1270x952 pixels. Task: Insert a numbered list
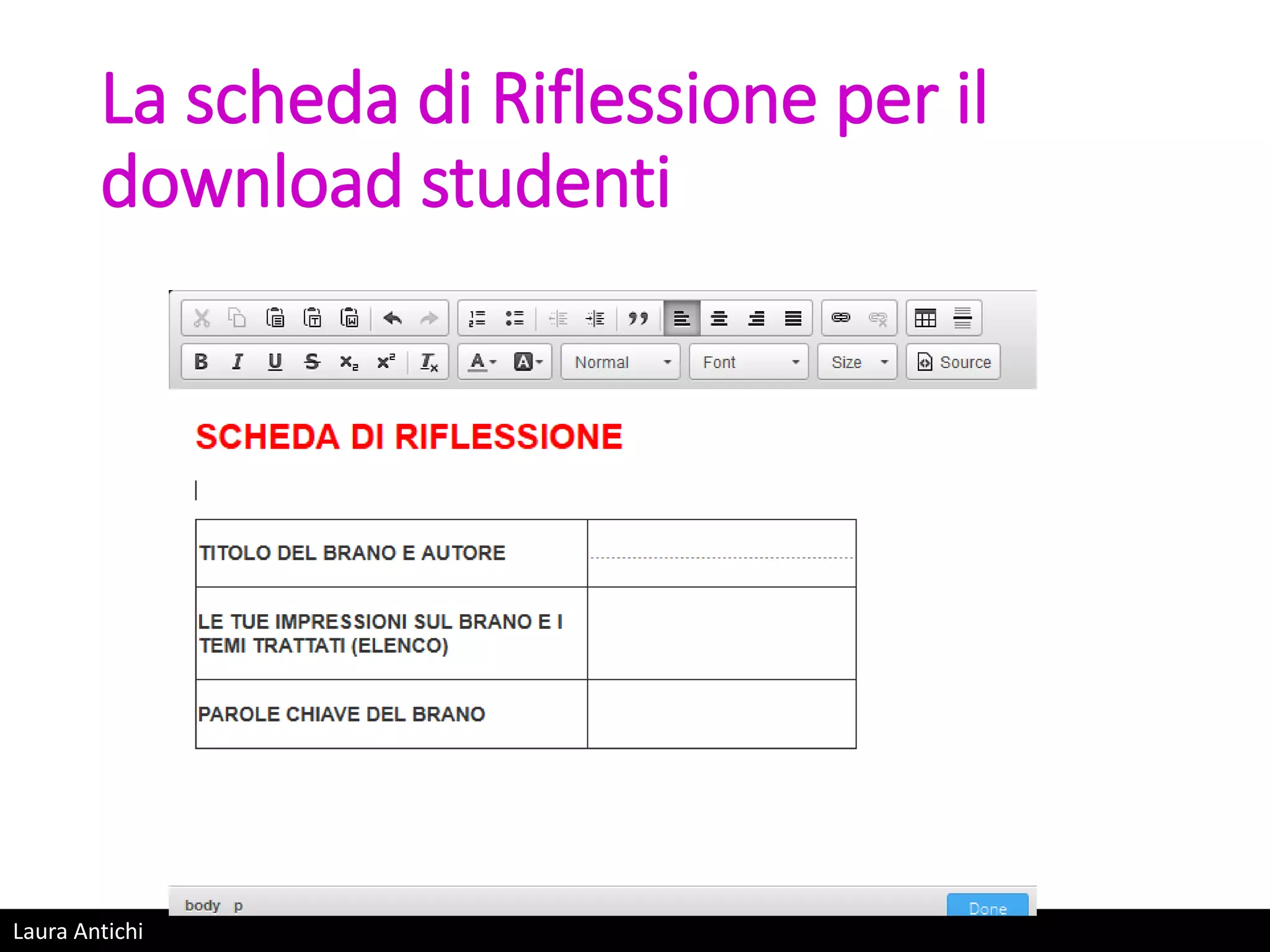[x=477, y=319]
